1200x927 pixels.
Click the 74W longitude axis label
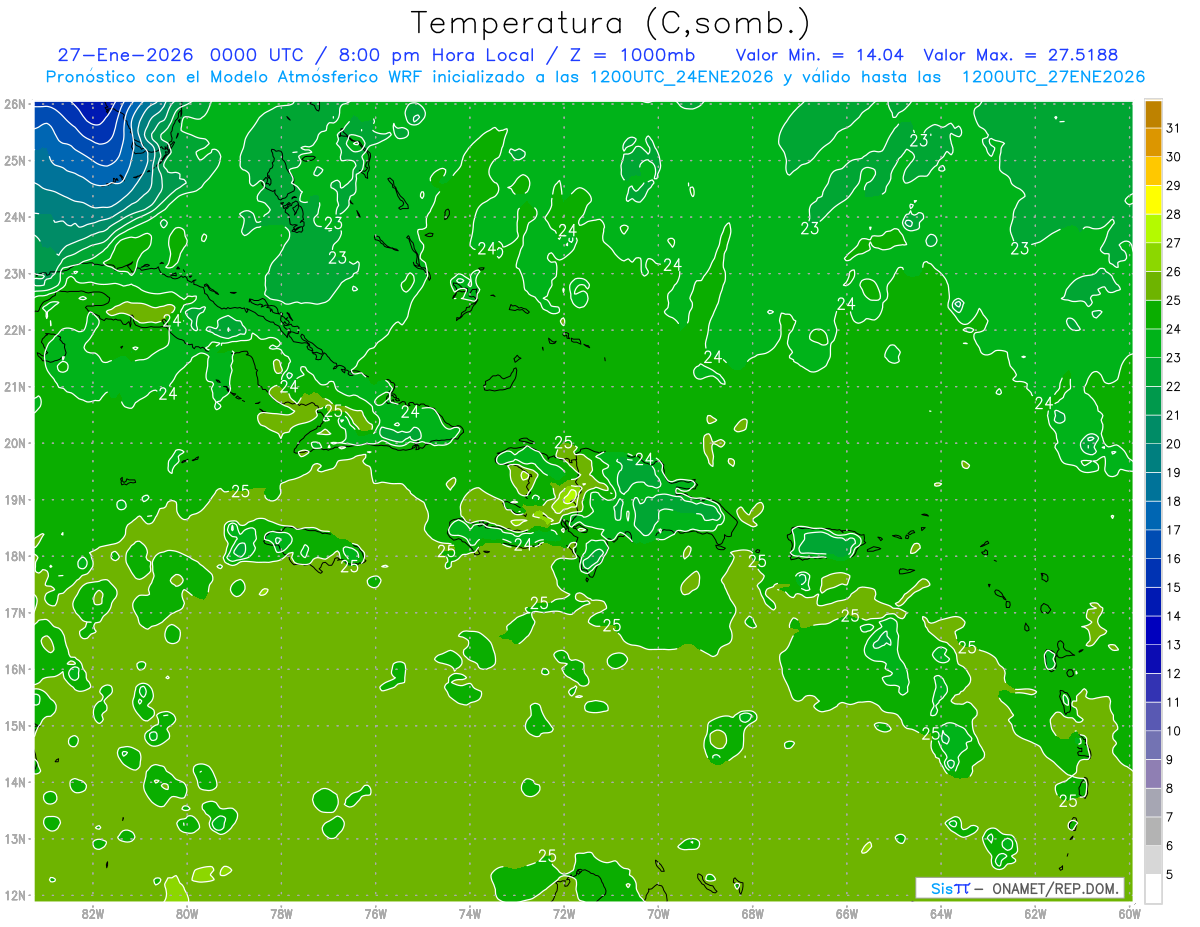[470, 913]
